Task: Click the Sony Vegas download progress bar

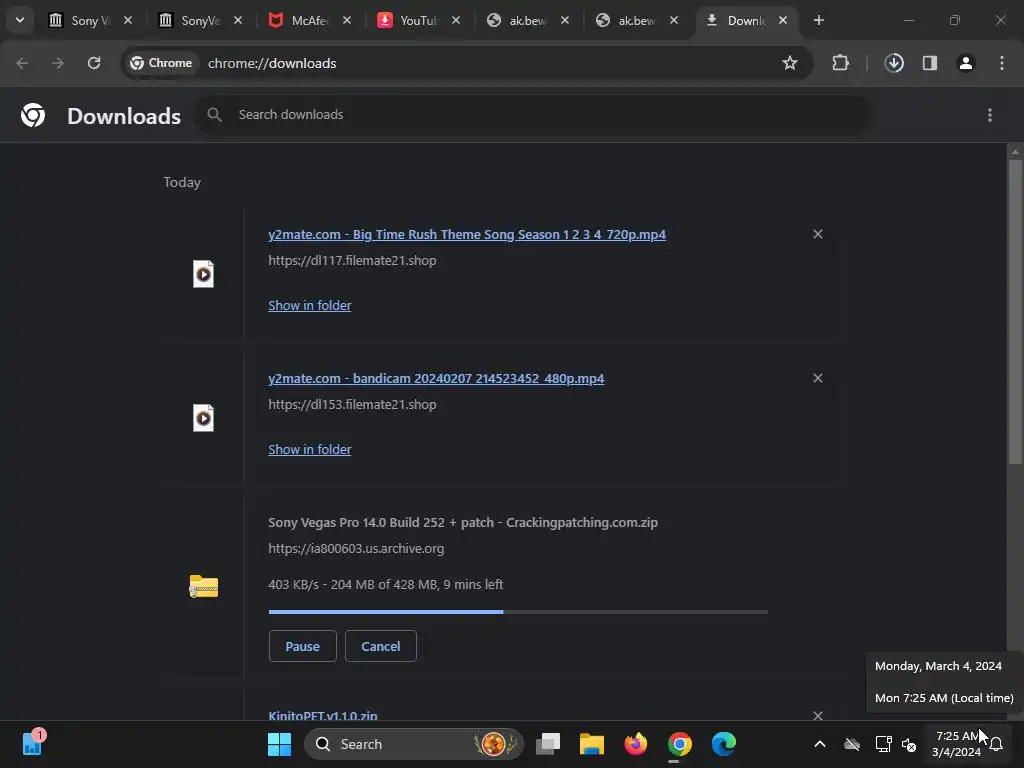Action: click(x=518, y=612)
